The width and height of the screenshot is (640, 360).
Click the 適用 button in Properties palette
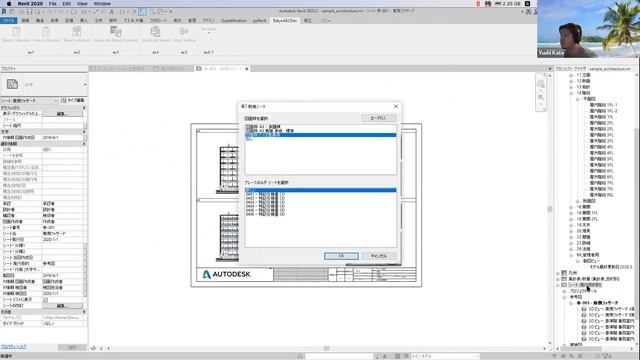(72, 347)
